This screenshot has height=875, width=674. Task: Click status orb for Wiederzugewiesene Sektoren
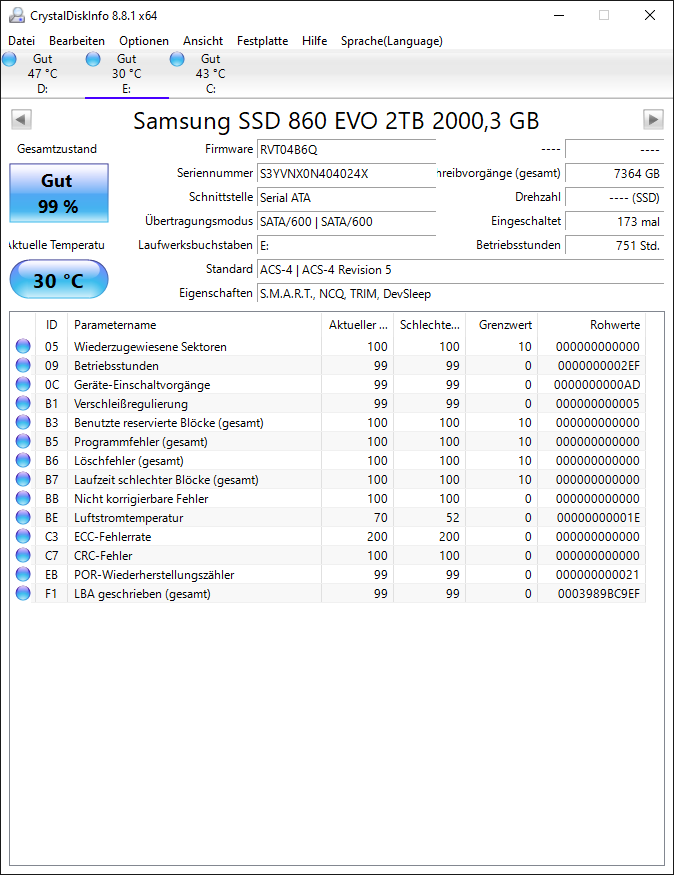tap(23, 347)
